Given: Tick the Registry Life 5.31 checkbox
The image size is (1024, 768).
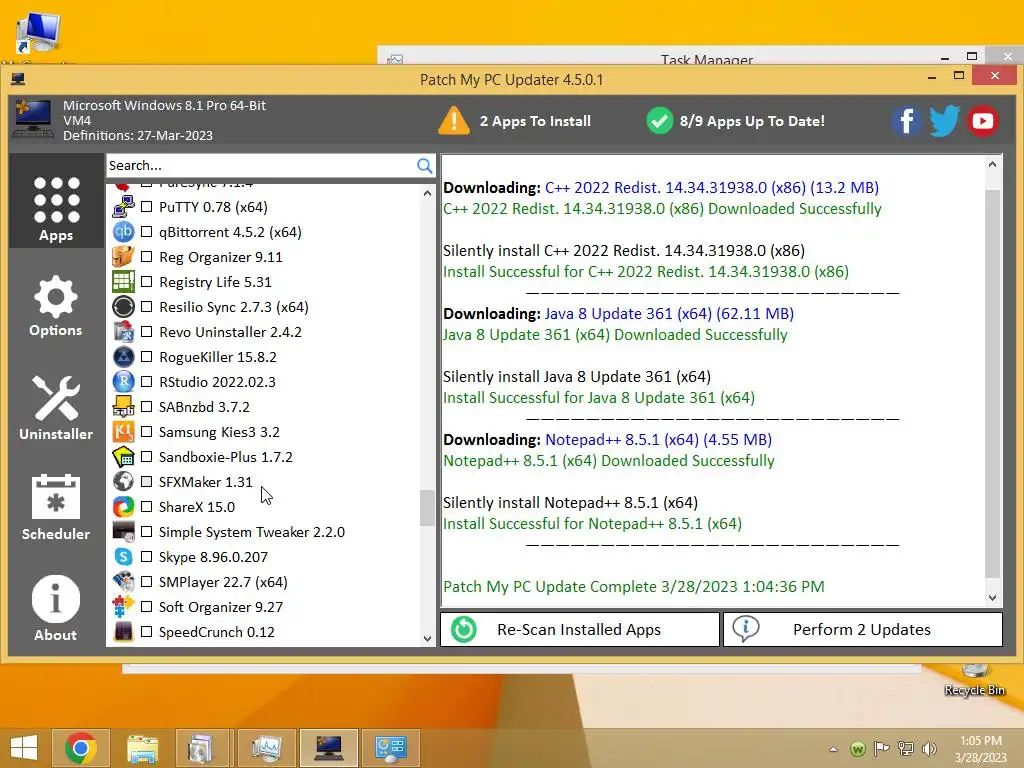Looking at the screenshot, I should [x=147, y=282].
